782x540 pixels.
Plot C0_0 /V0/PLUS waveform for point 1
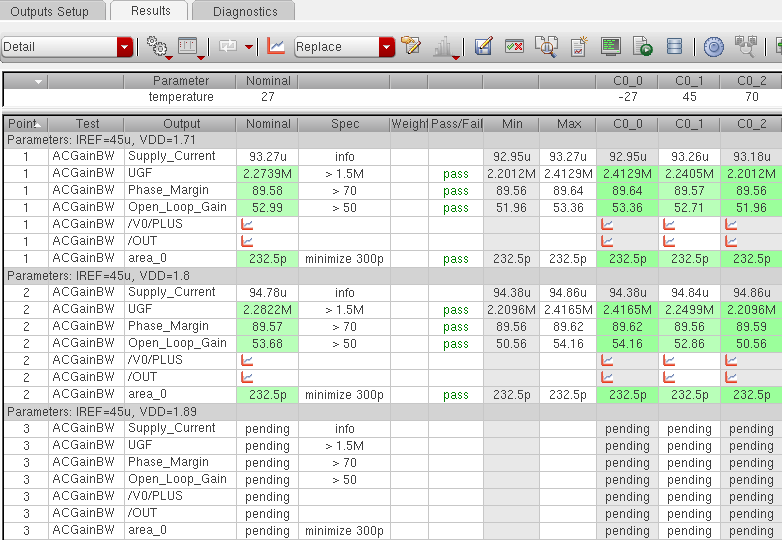point(607,225)
